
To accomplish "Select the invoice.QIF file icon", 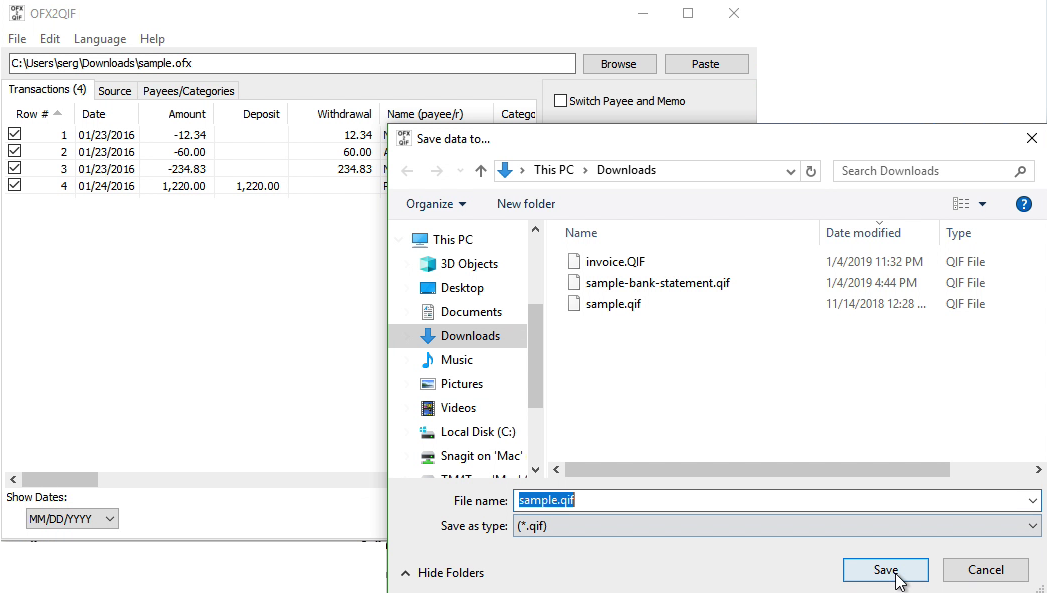I will point(574,261).
